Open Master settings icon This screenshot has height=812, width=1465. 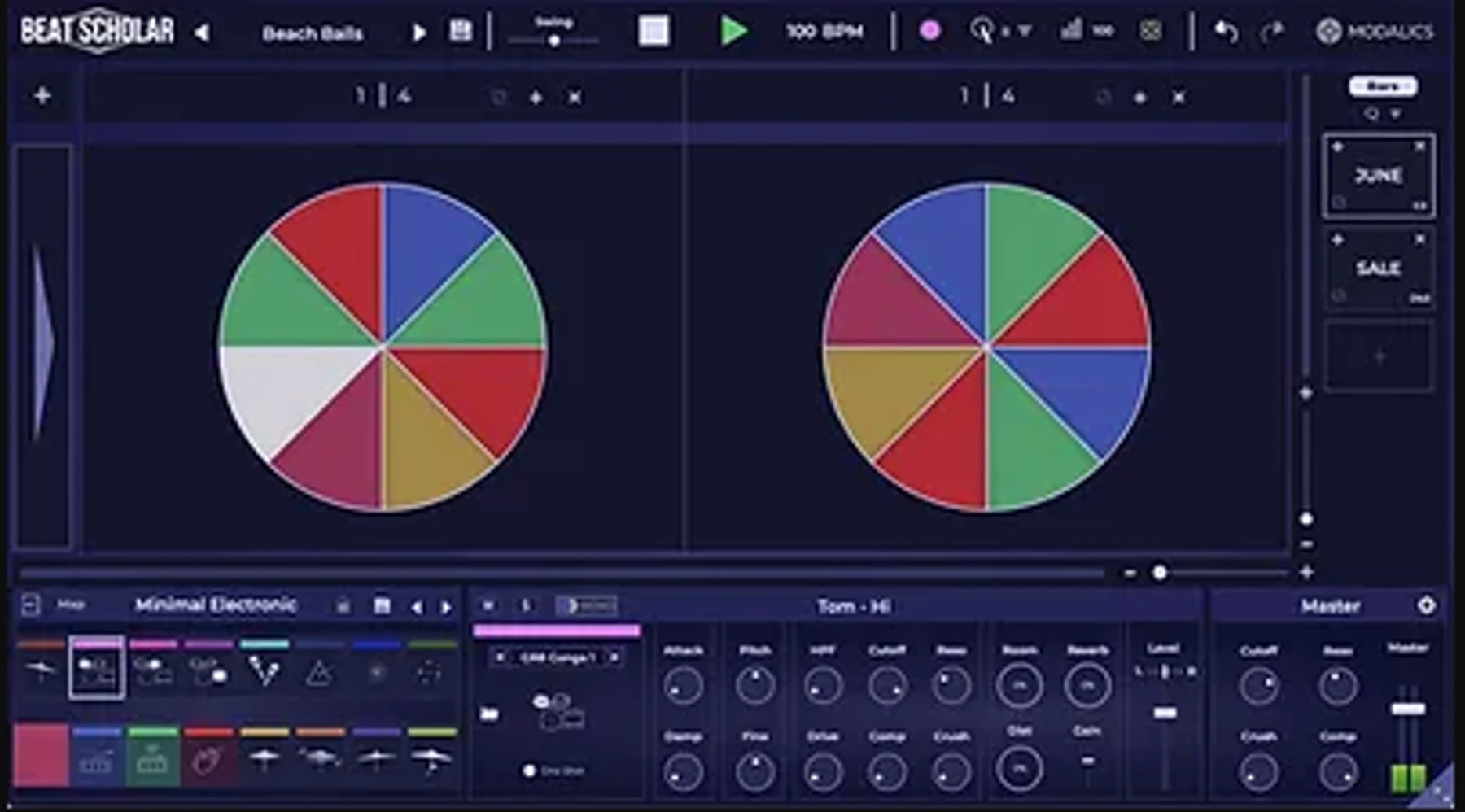point(1426,605)
